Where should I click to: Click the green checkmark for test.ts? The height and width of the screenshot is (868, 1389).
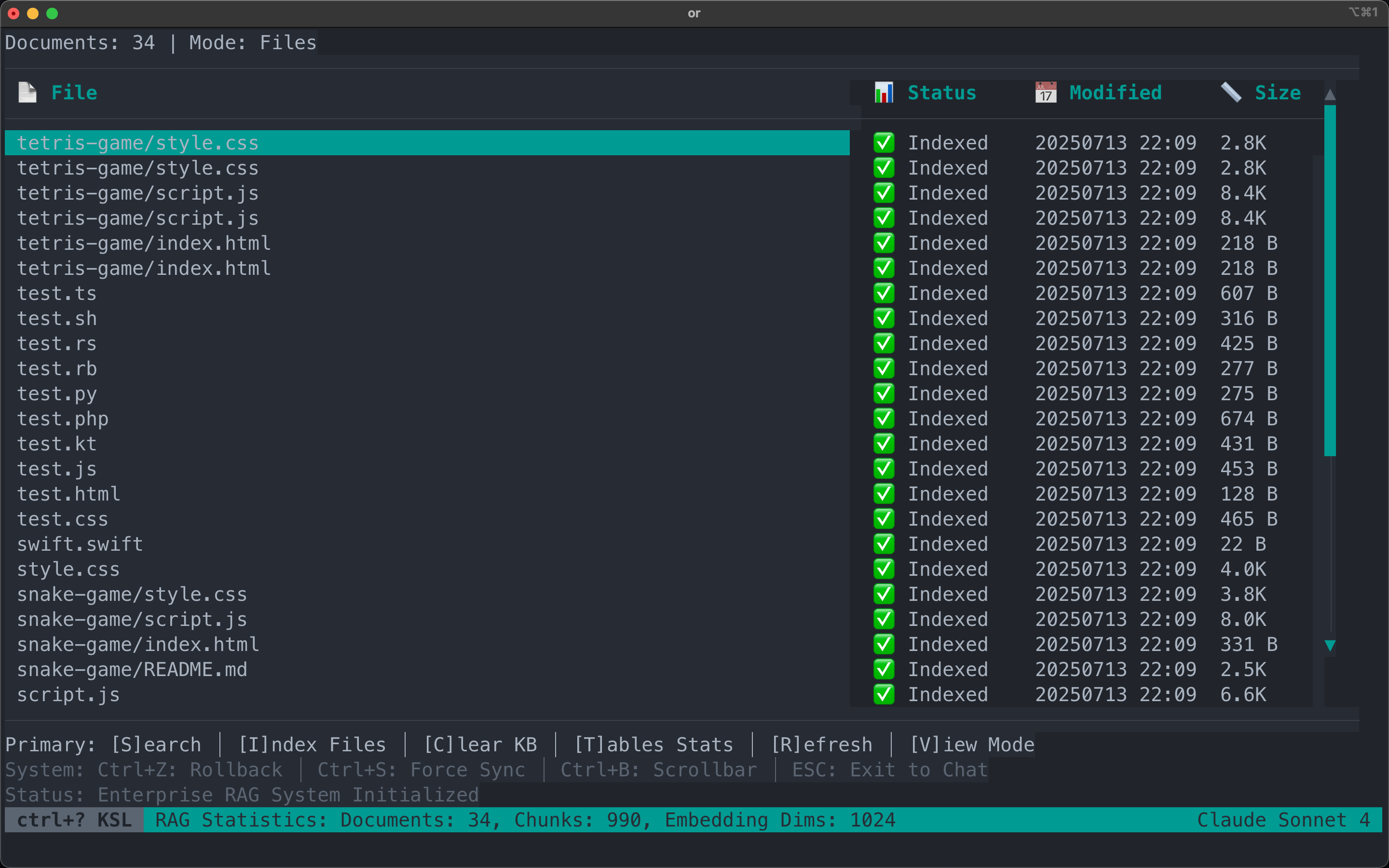(884, 293)
